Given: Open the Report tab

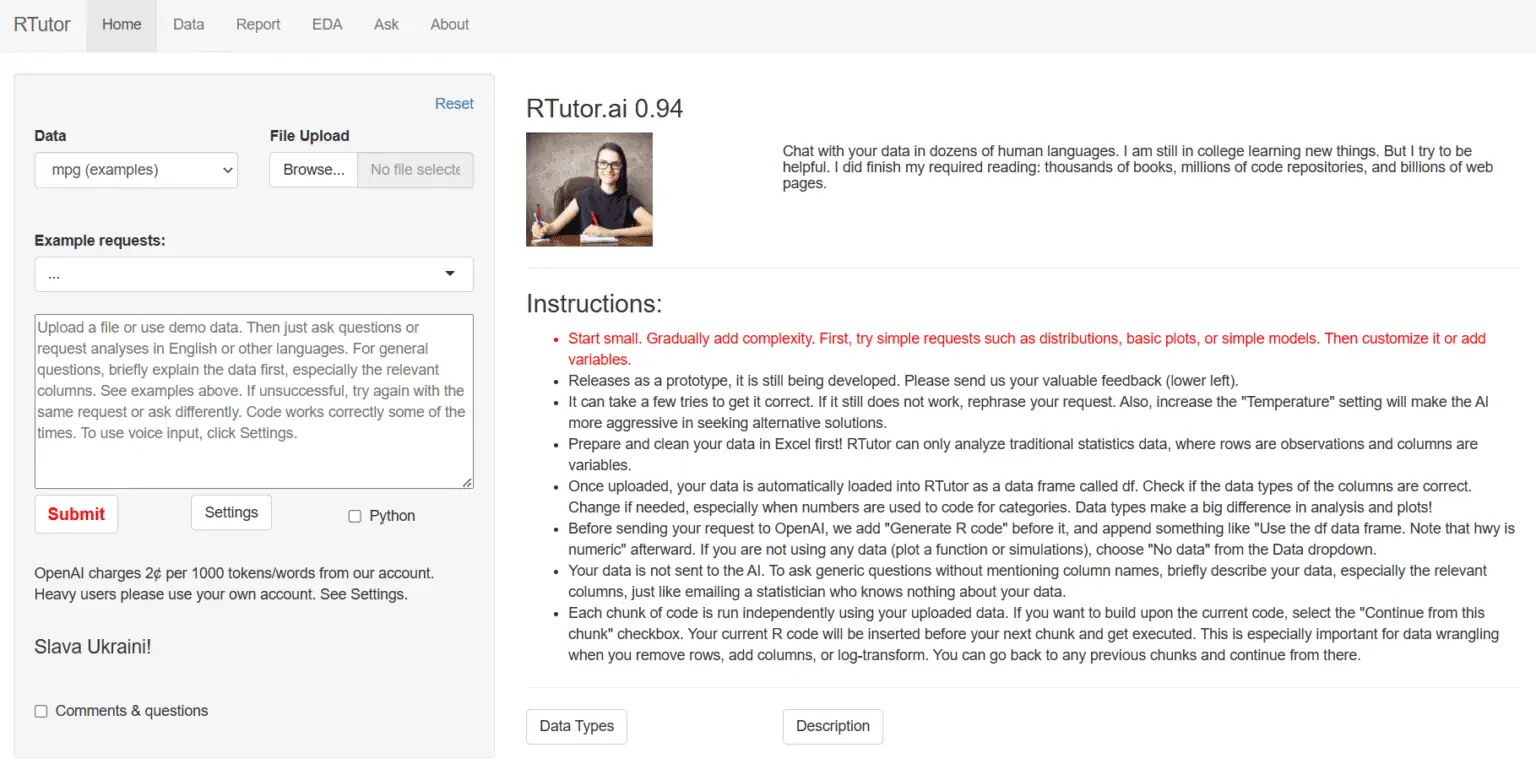Looking at the screenshot, I should 258,24.
